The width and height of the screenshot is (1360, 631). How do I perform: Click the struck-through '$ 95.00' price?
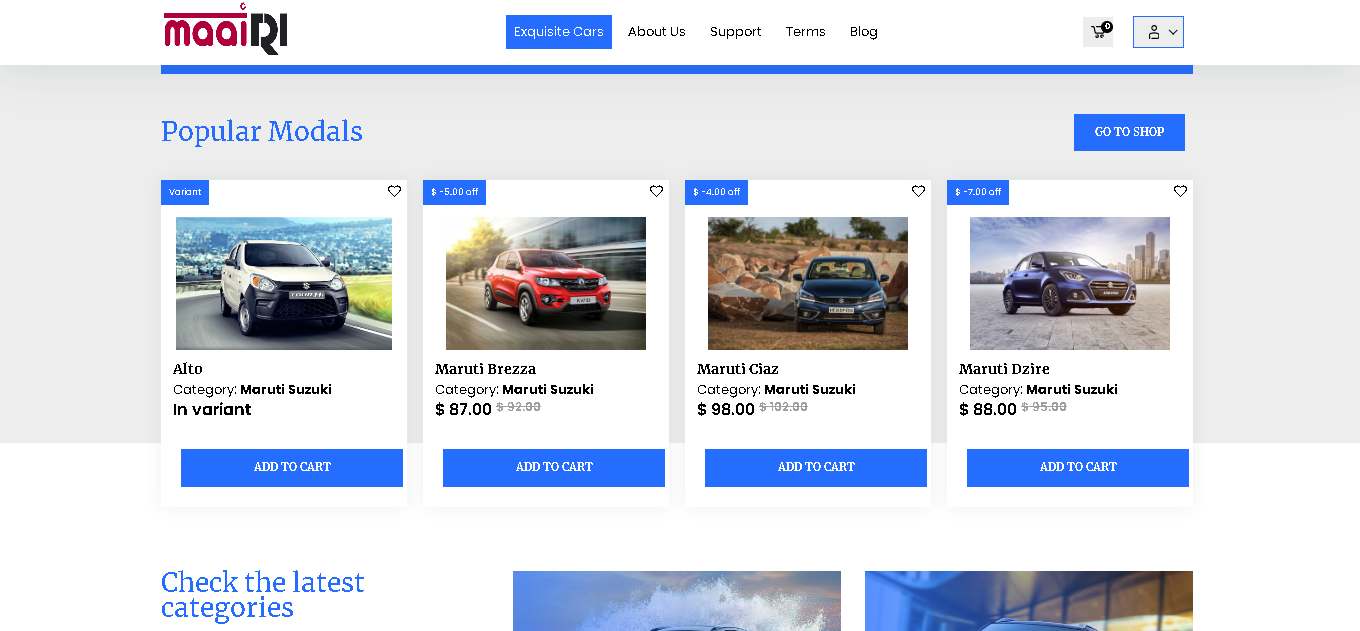[x=1044, y=407]
